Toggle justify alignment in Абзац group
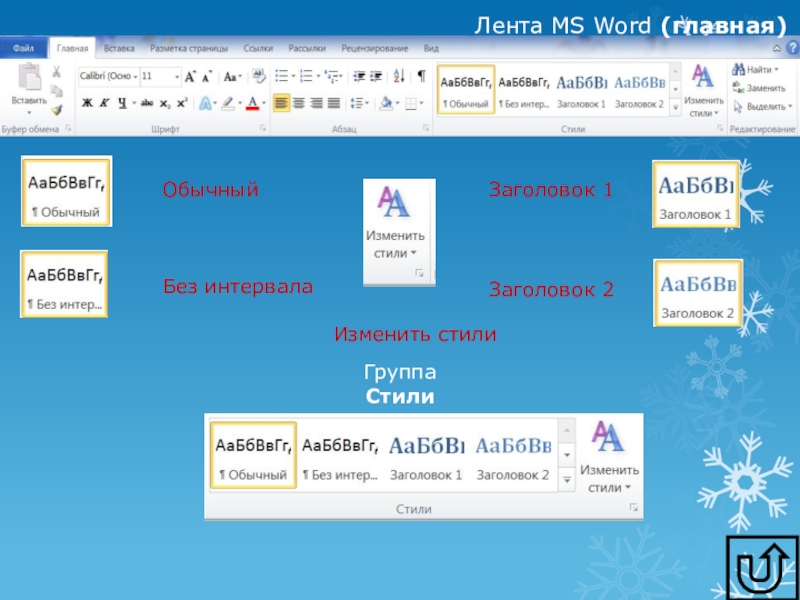The width and height of the screenshot is (800, 600). point(334,104)
